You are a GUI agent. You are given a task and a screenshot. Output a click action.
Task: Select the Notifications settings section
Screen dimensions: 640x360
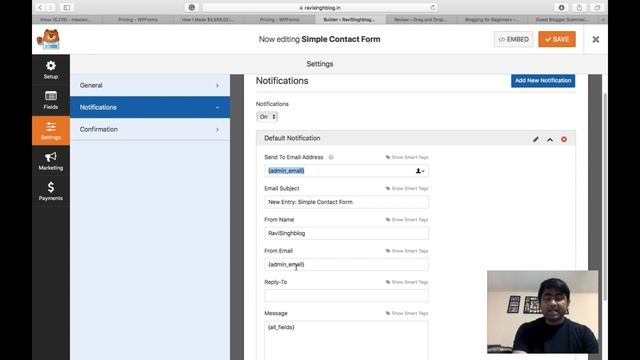click(150, 107)
